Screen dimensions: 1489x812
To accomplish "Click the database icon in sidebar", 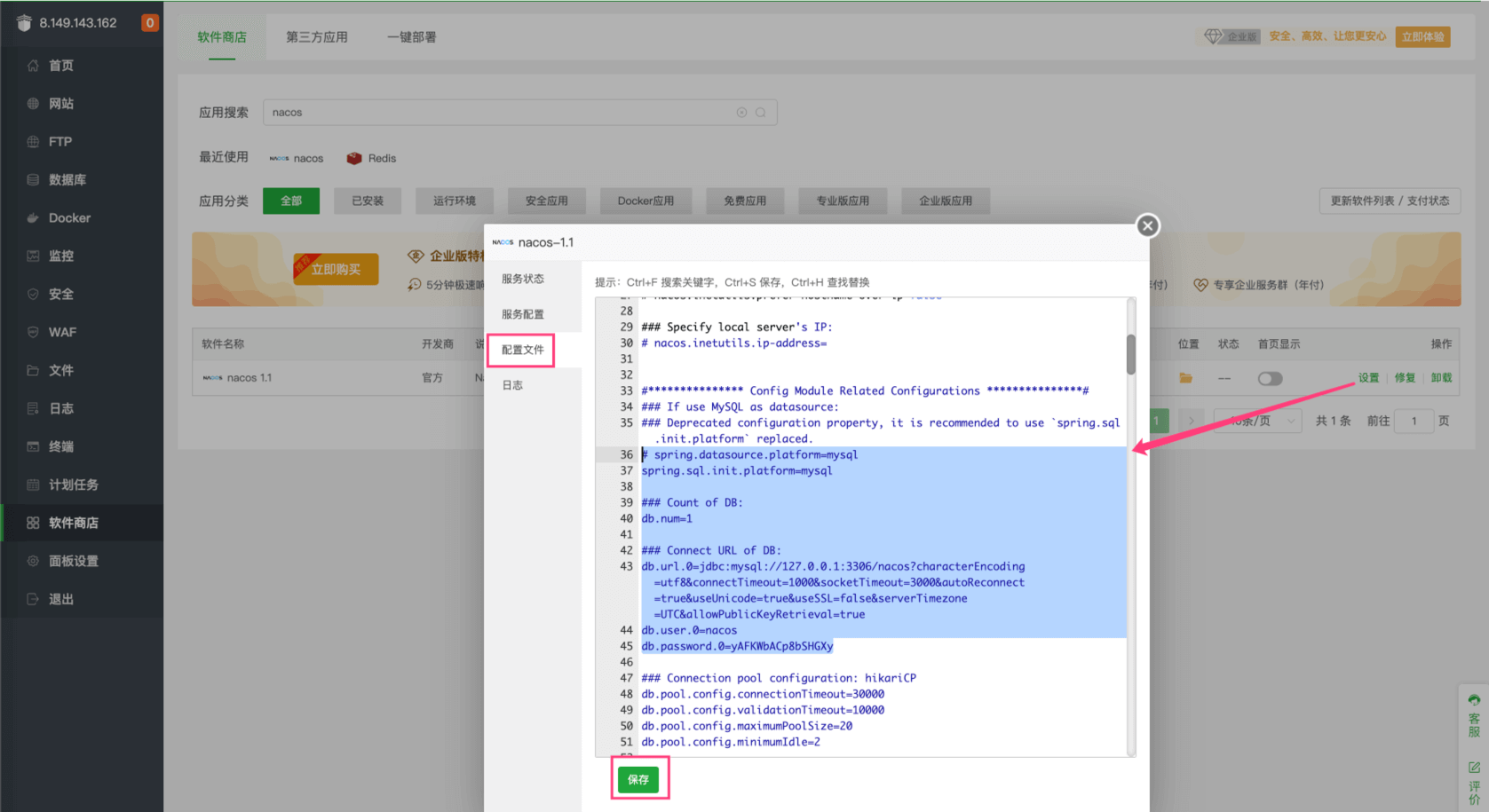I will pos(33,180).
